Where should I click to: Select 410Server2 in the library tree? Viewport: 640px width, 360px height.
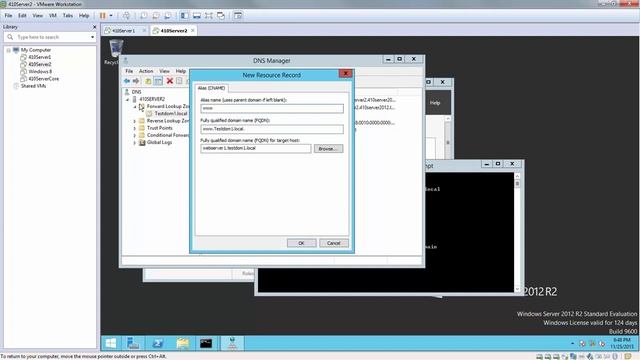[x=40, y=64]
